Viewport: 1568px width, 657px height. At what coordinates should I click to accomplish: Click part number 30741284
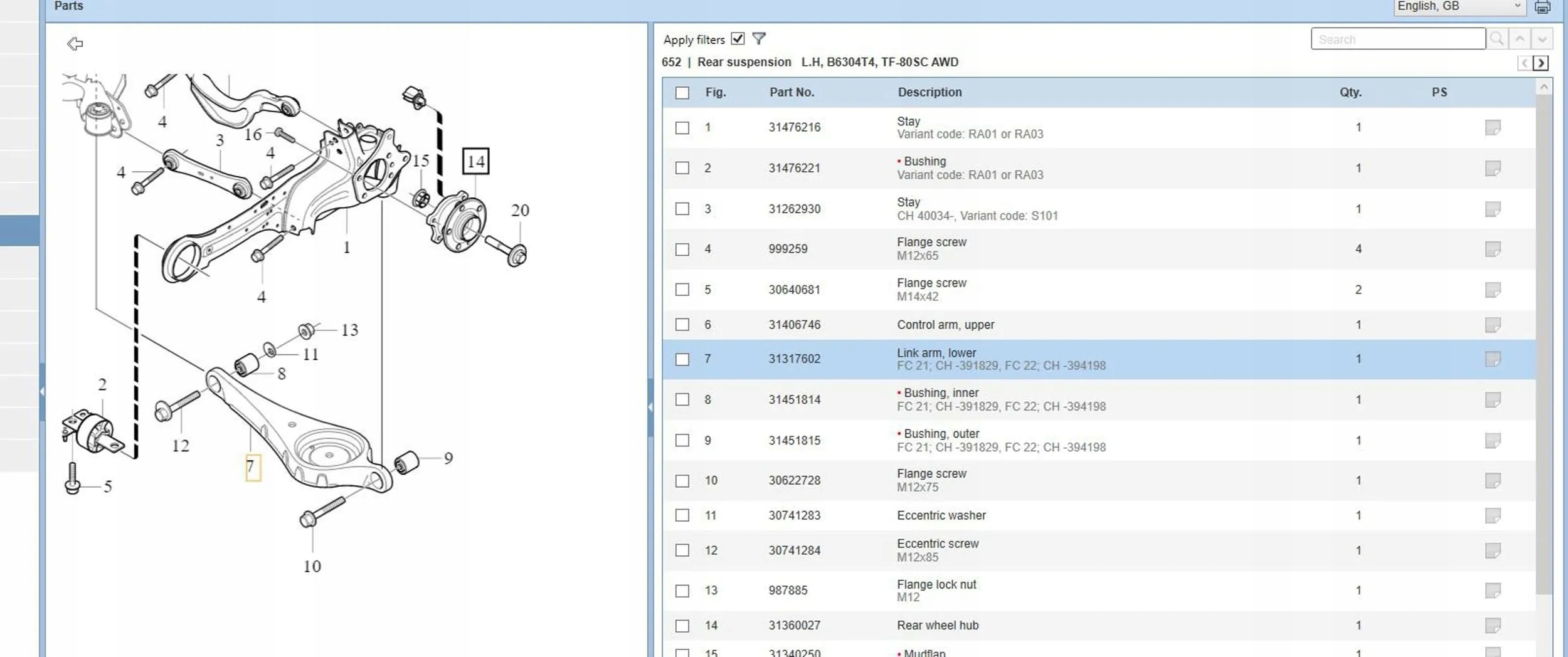coord(795,550)
